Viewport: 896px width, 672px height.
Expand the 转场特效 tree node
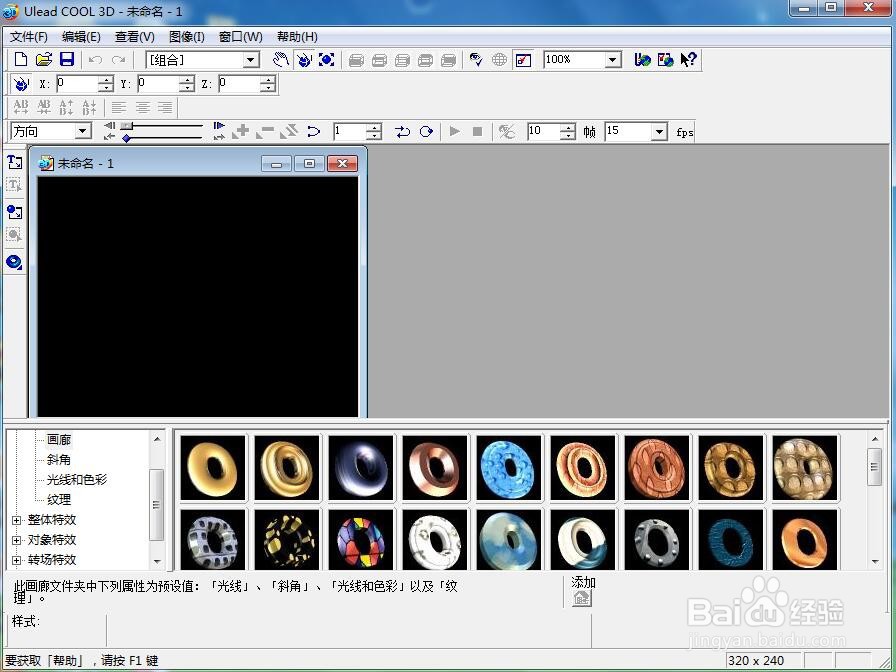[x=17, y=560]
